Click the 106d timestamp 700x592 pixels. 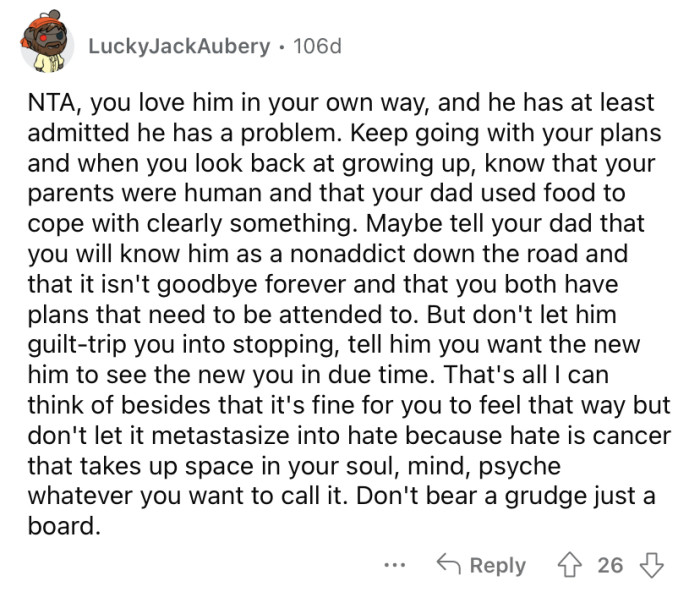point(317,46)
